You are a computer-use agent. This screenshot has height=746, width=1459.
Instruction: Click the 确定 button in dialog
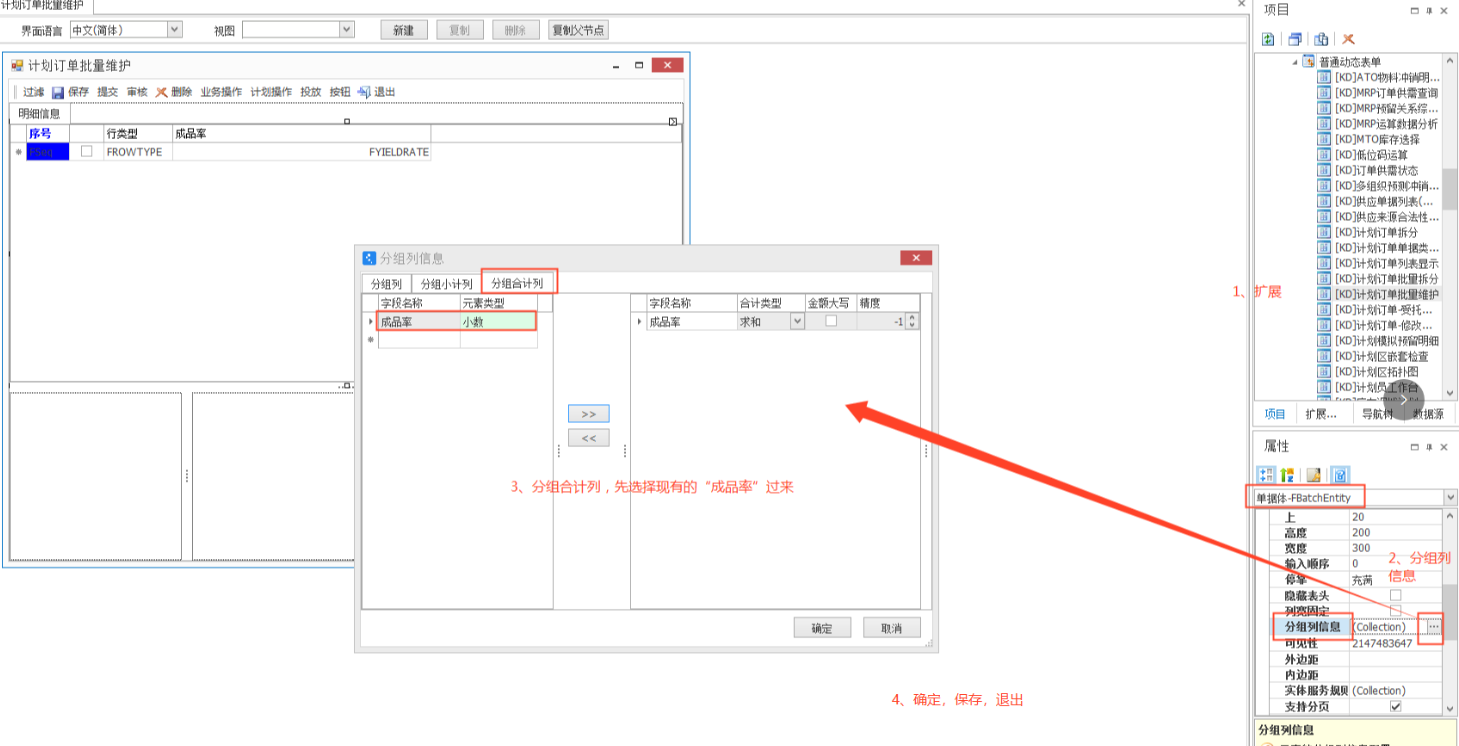click(822, 628)
